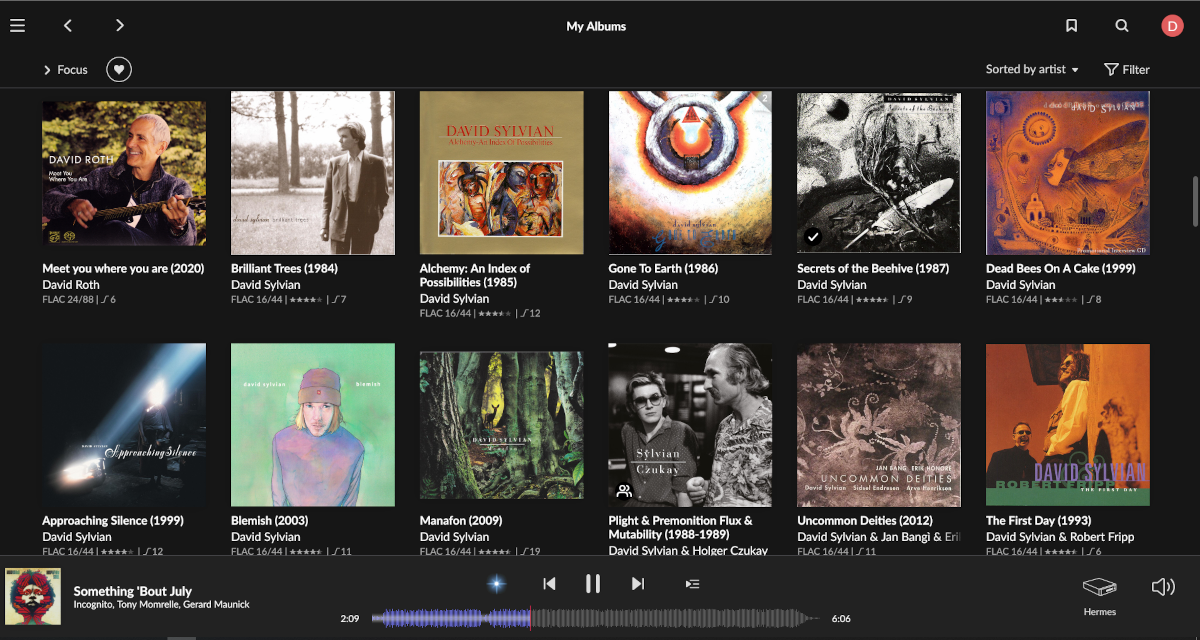Open the Sorted by artist dropdown
1200x640 pixels.
coord(1032,69)
